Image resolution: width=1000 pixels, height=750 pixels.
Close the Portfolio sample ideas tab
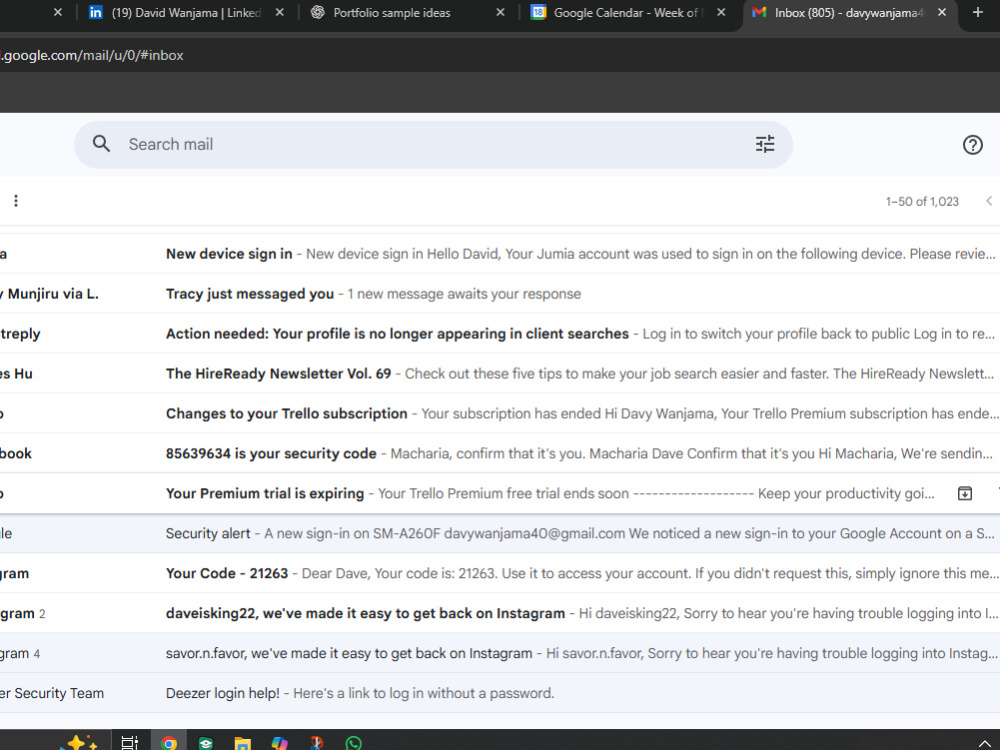(x=501, y=13)
